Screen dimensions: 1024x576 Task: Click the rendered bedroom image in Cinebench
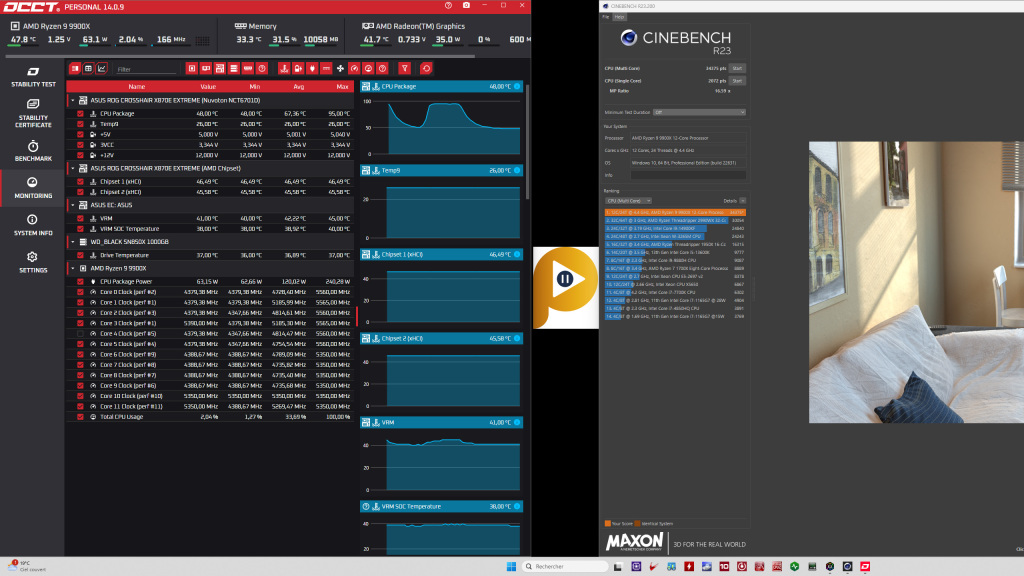[916, 282]
